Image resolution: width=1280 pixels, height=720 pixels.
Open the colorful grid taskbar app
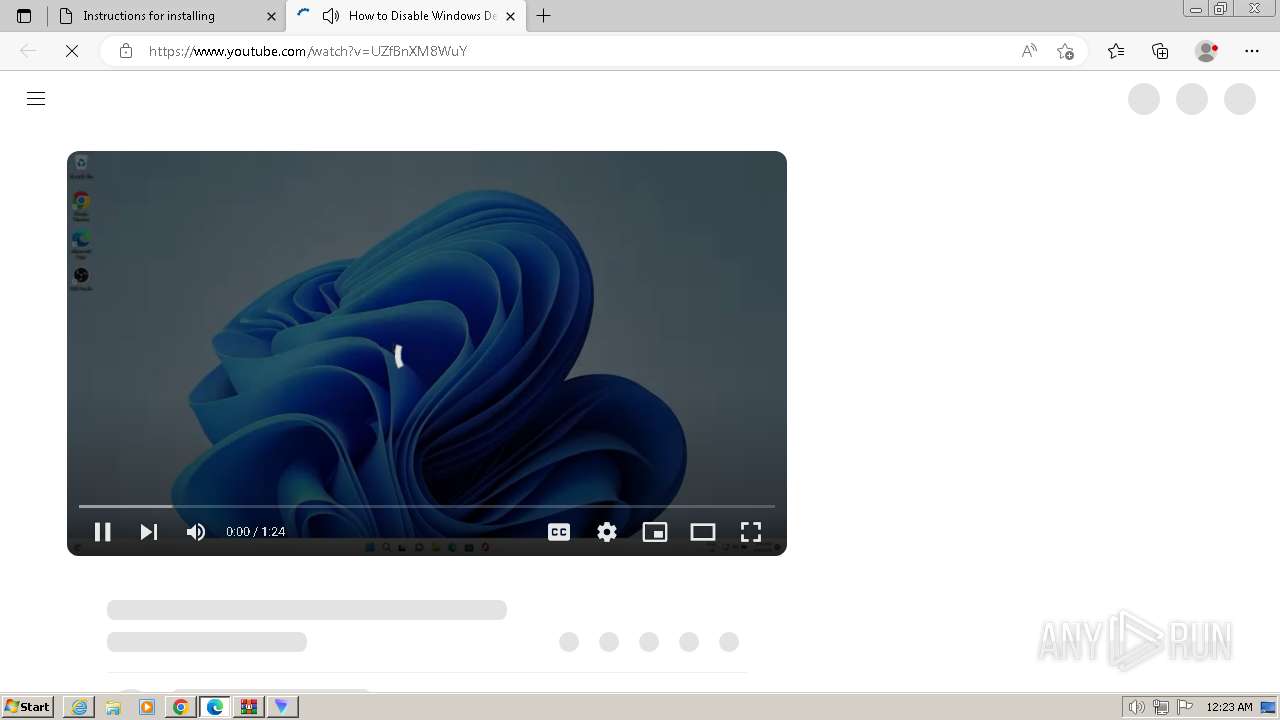[x=249, y=707]
